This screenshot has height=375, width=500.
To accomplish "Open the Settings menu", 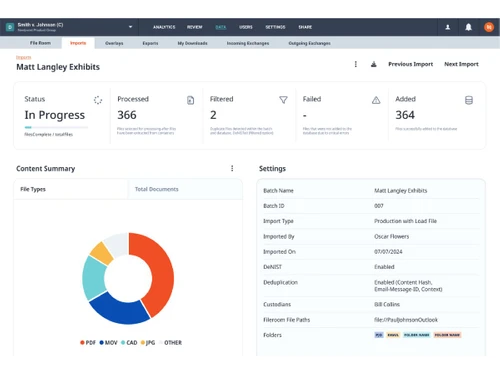I will coord(275,27).
